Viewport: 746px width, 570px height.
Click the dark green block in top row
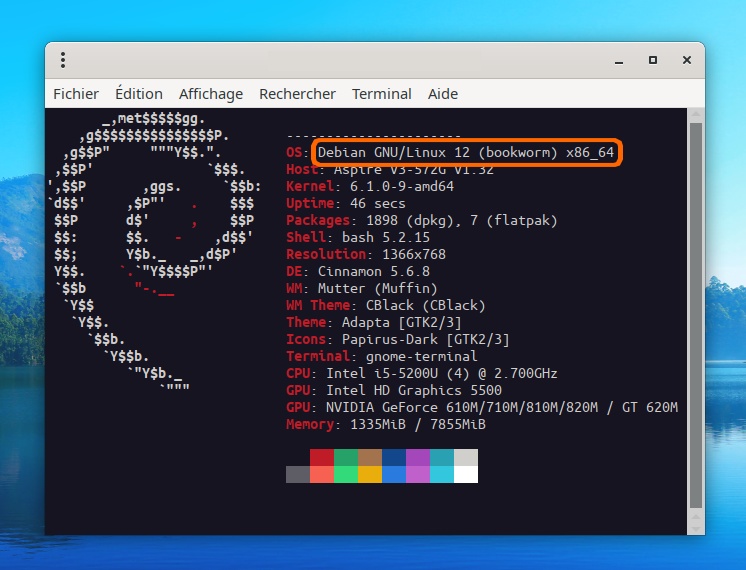click(x=346, y=457)
